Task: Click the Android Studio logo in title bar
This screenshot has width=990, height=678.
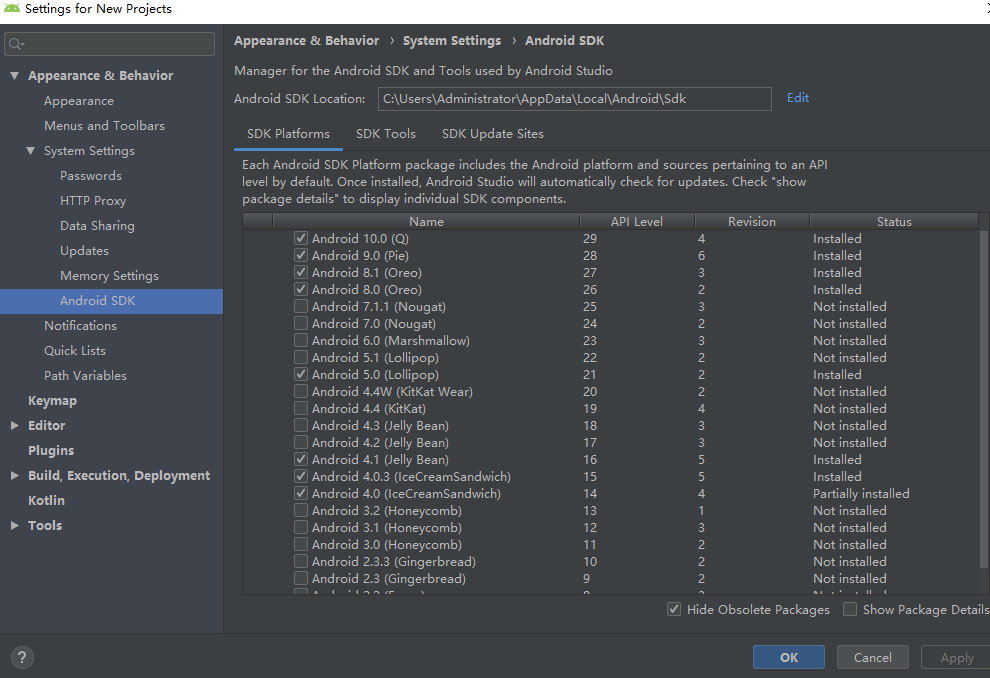Action: tap(11, 8)
